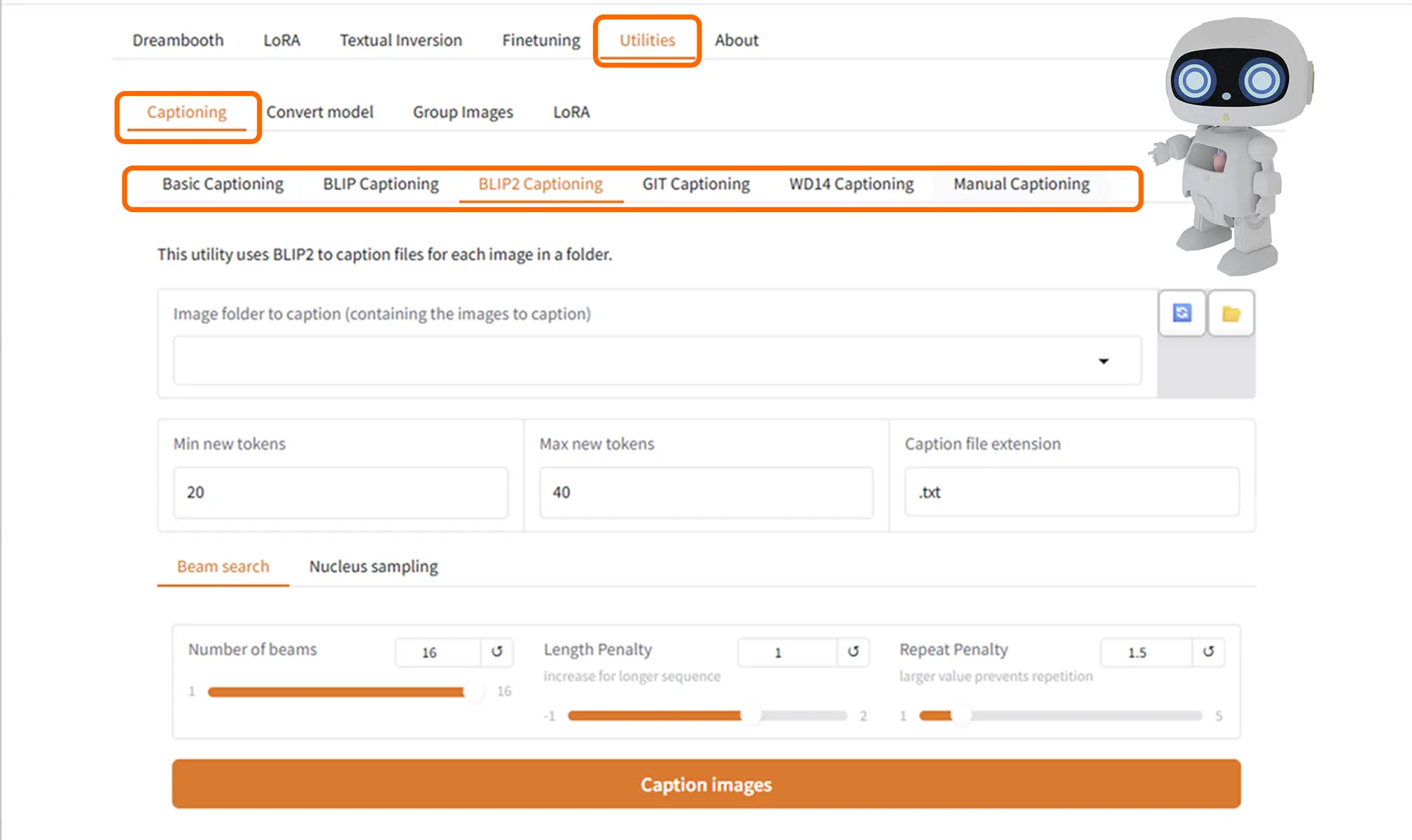Focus the Min new tokens field

tap(340, 492)
